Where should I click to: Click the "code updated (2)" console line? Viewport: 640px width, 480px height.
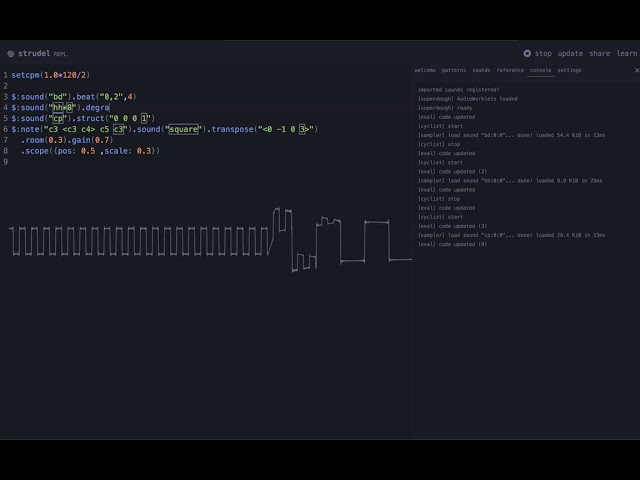click(x=452, y=171)
